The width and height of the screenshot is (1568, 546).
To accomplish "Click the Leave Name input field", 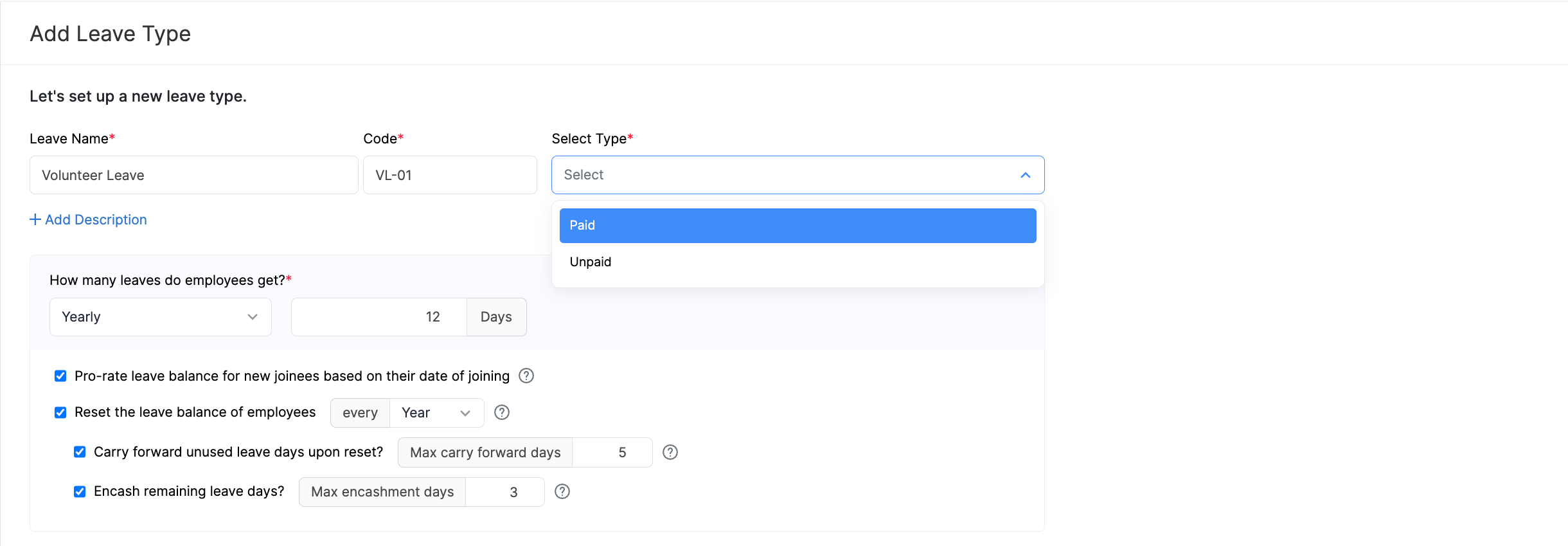I will 193,175.
